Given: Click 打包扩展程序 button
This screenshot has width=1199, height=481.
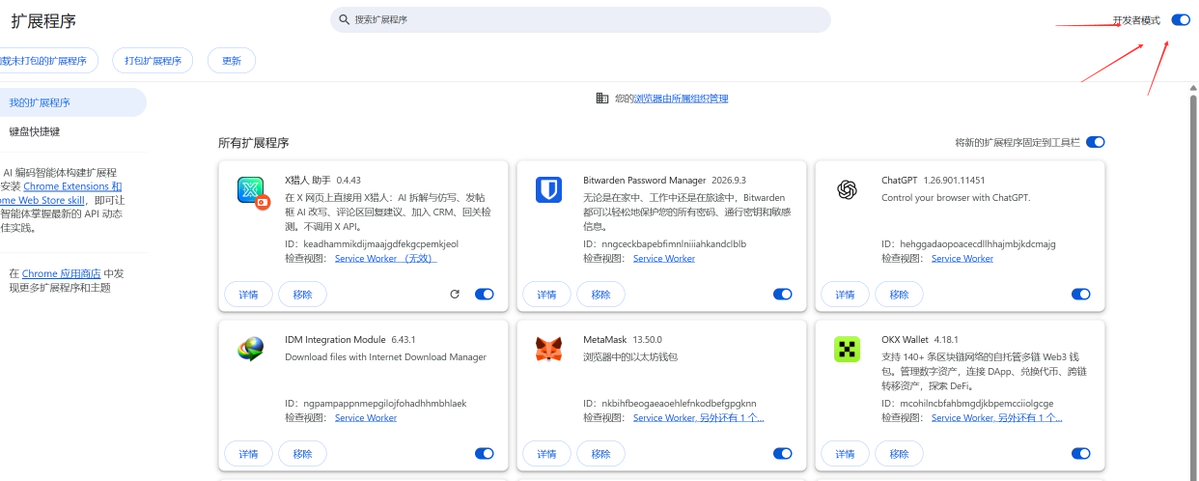Looking at the screenshot, I should [x=153, y=61].
